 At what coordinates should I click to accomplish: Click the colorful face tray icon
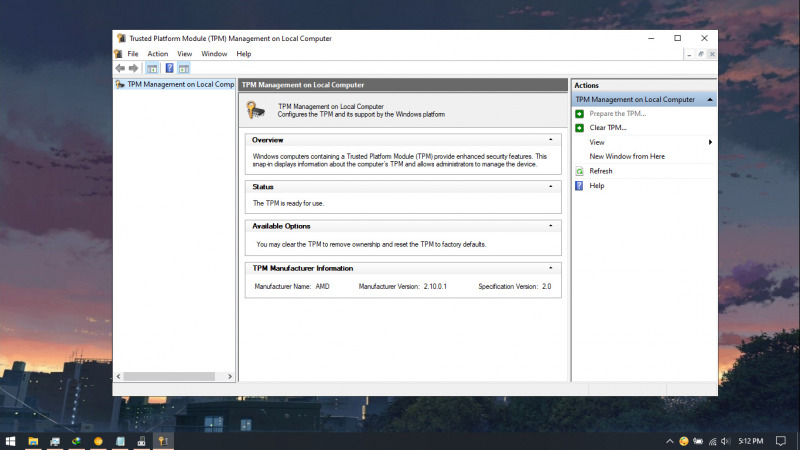[x=684, y=441]
